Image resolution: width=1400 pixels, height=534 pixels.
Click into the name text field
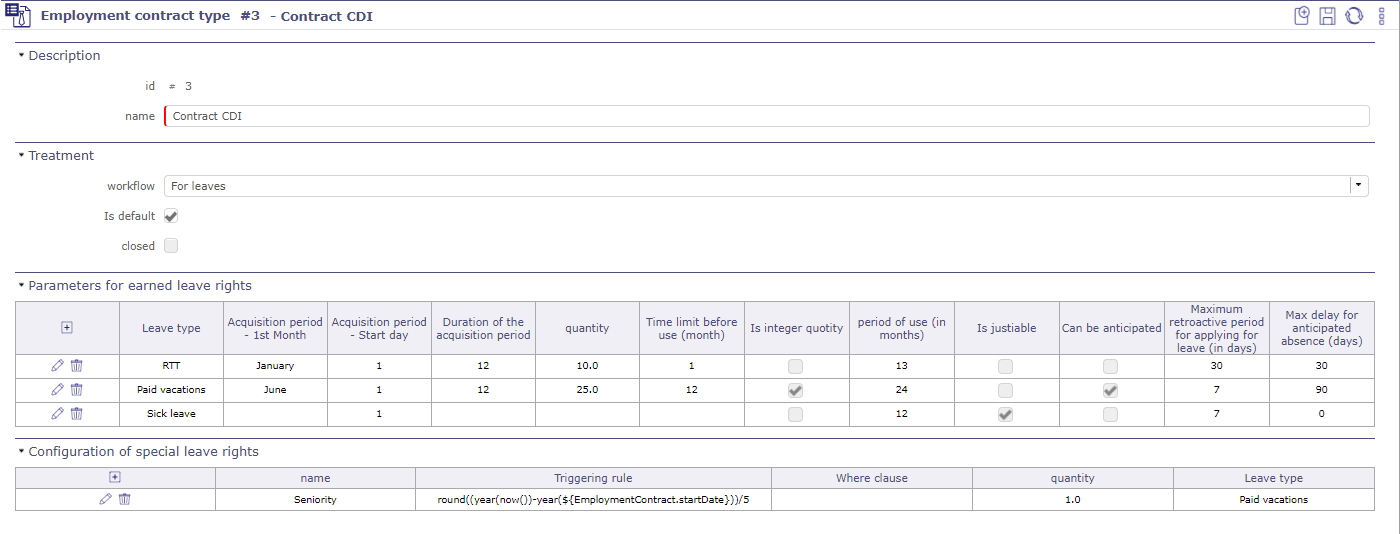click(x=766, y=116)
